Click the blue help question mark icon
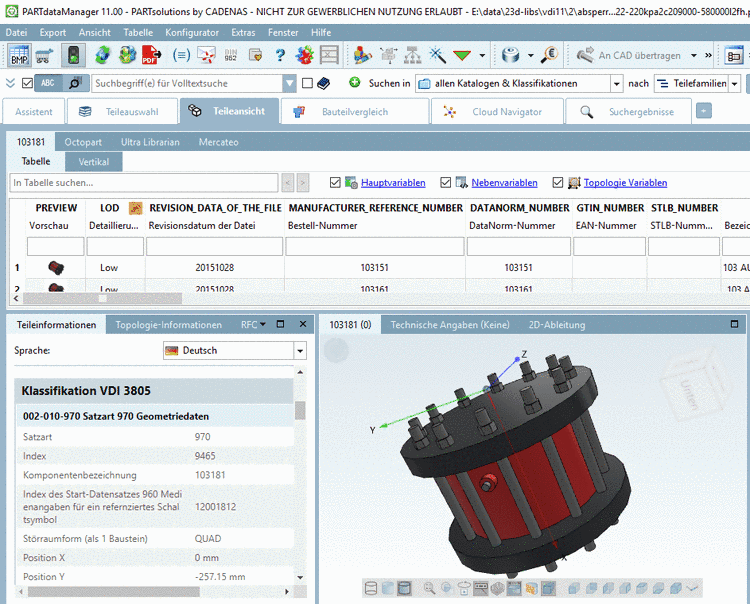 [280, 55]
